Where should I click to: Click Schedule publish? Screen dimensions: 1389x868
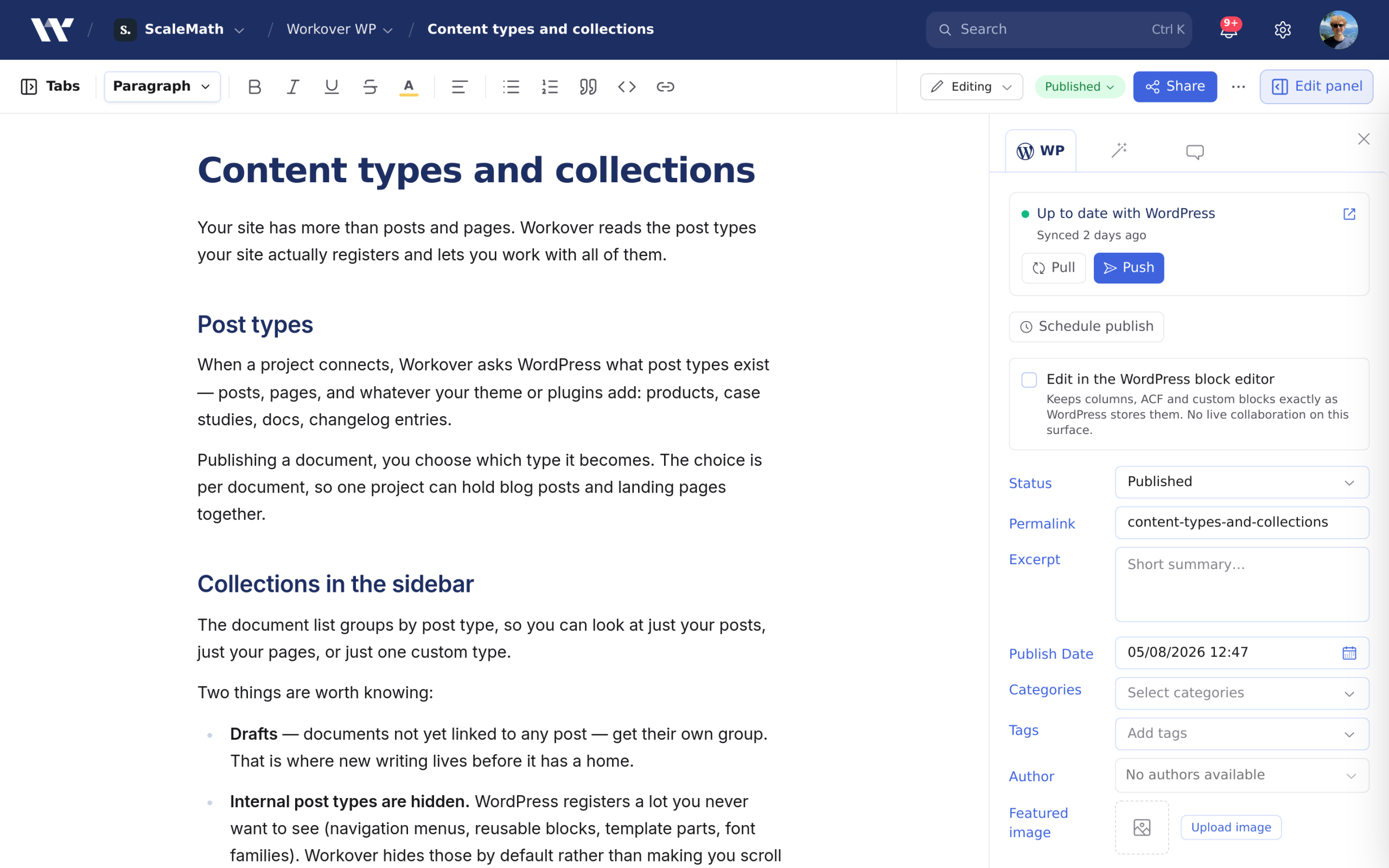(x=1087, y=327)
